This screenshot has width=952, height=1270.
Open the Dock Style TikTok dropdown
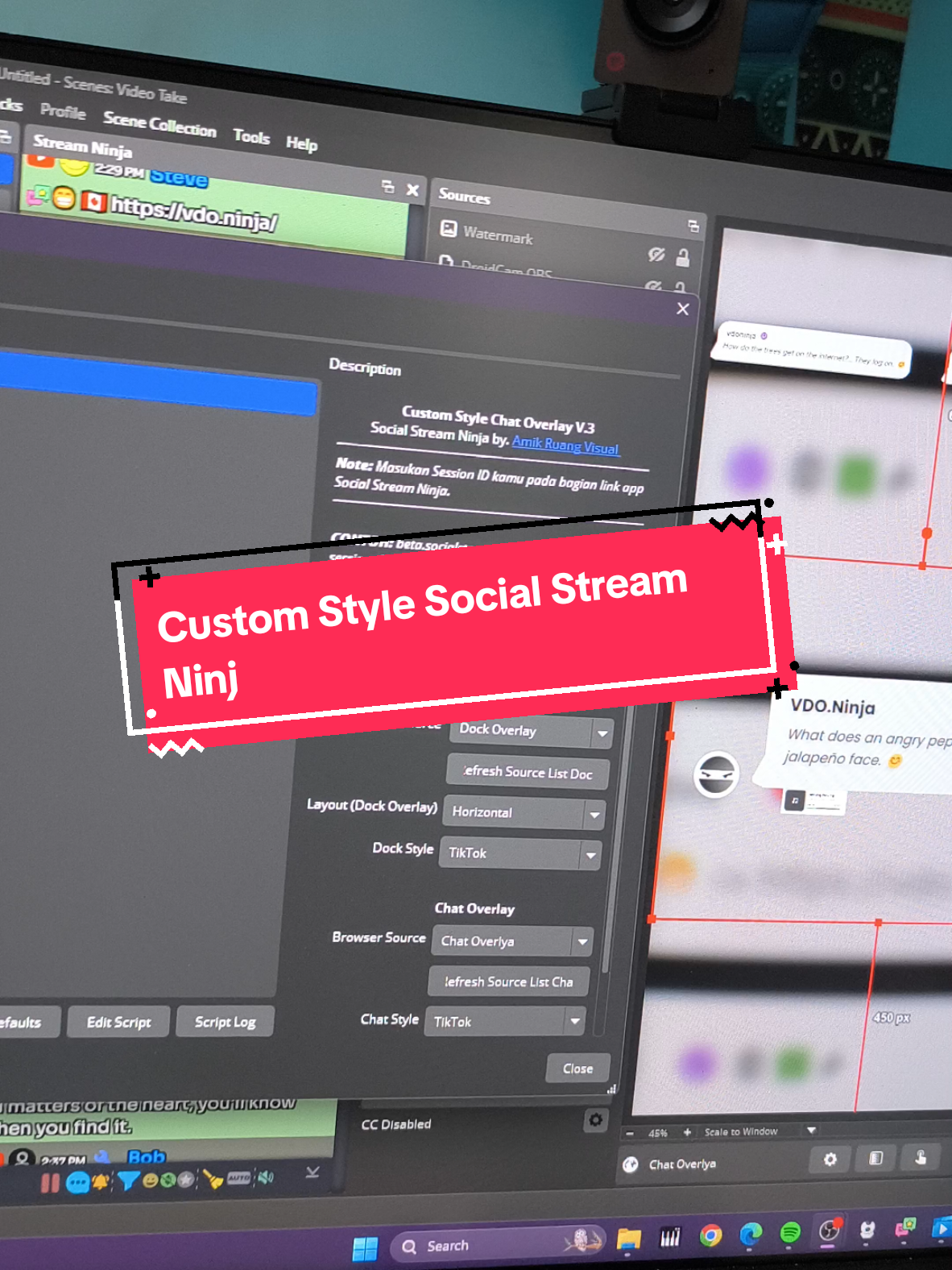pos(519,853)
